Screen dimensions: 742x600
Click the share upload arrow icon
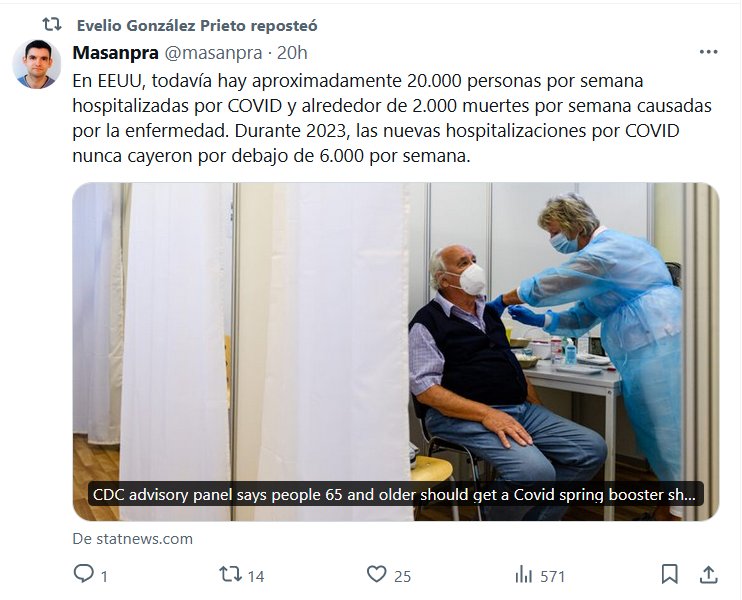(x=708, y=574)
